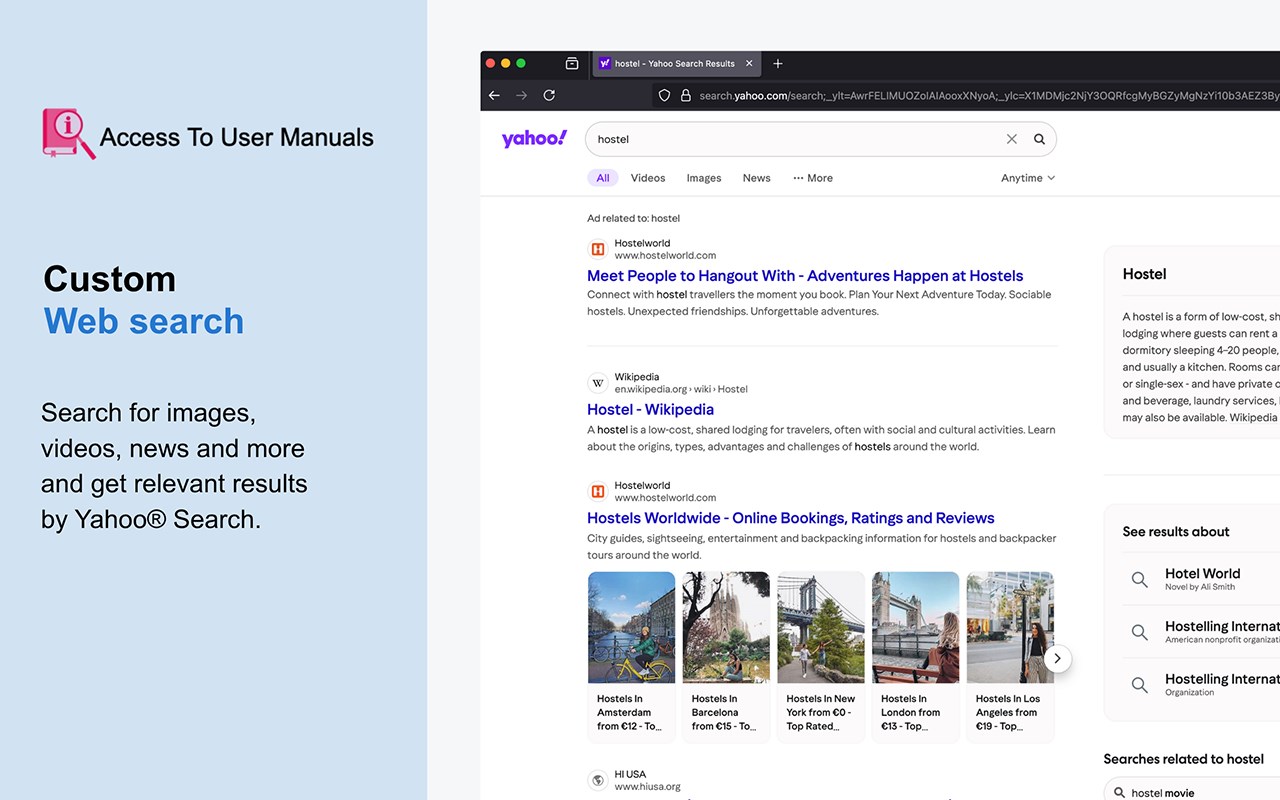This screenshot has height=800, width=1280.
Task: Select Hostelling International American nonprofit suggestion
Action: pos(1222,632)
